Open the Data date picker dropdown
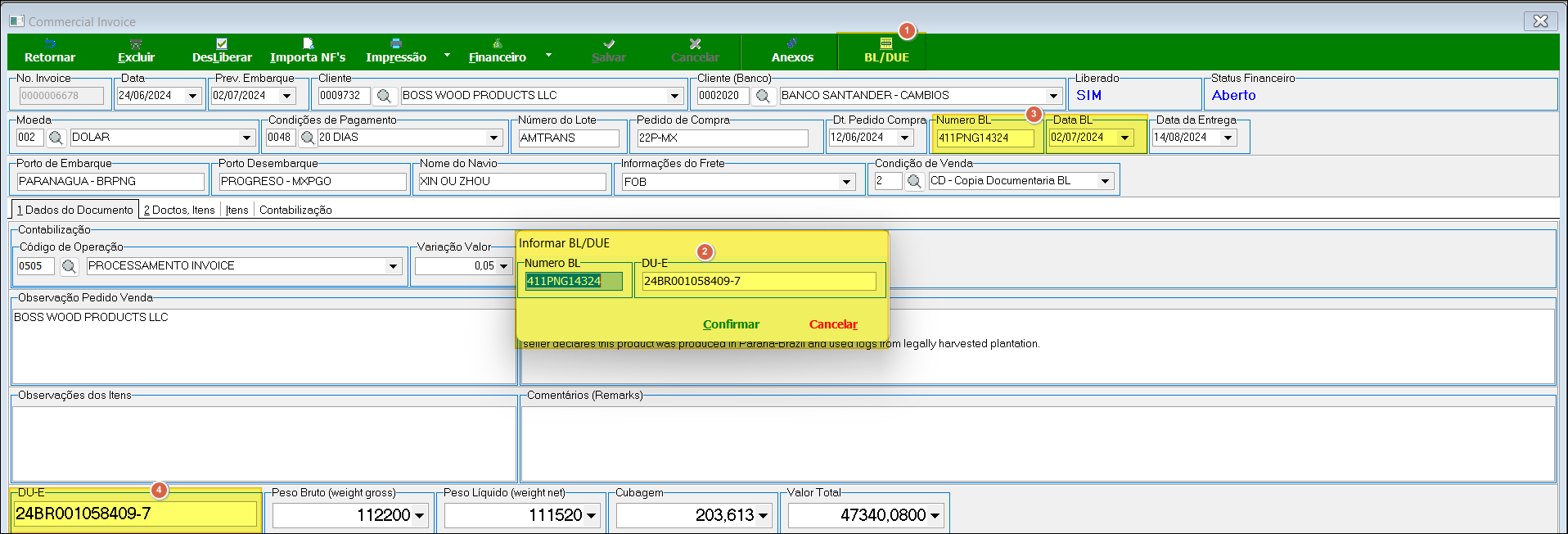Screen dimensions: 1568x534 193,96
